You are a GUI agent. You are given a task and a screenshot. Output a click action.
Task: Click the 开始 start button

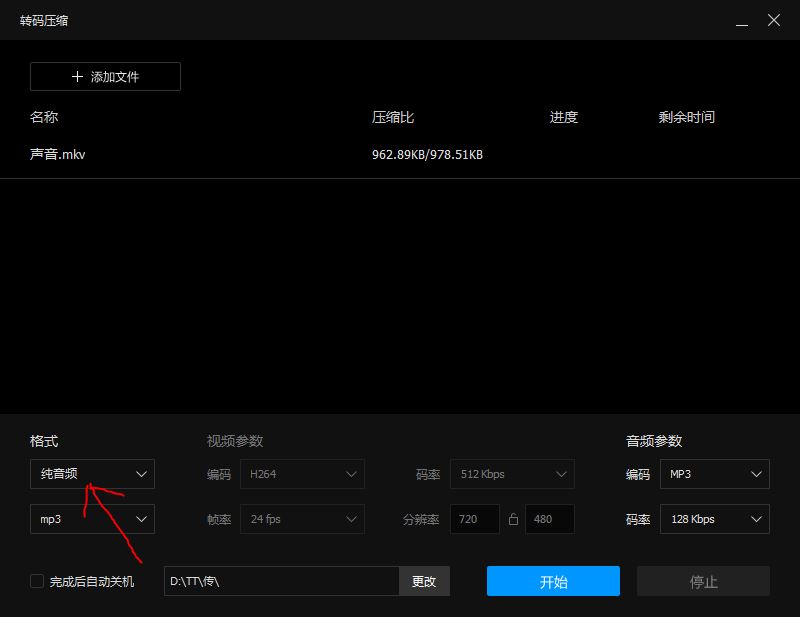(x=552, y=581)
